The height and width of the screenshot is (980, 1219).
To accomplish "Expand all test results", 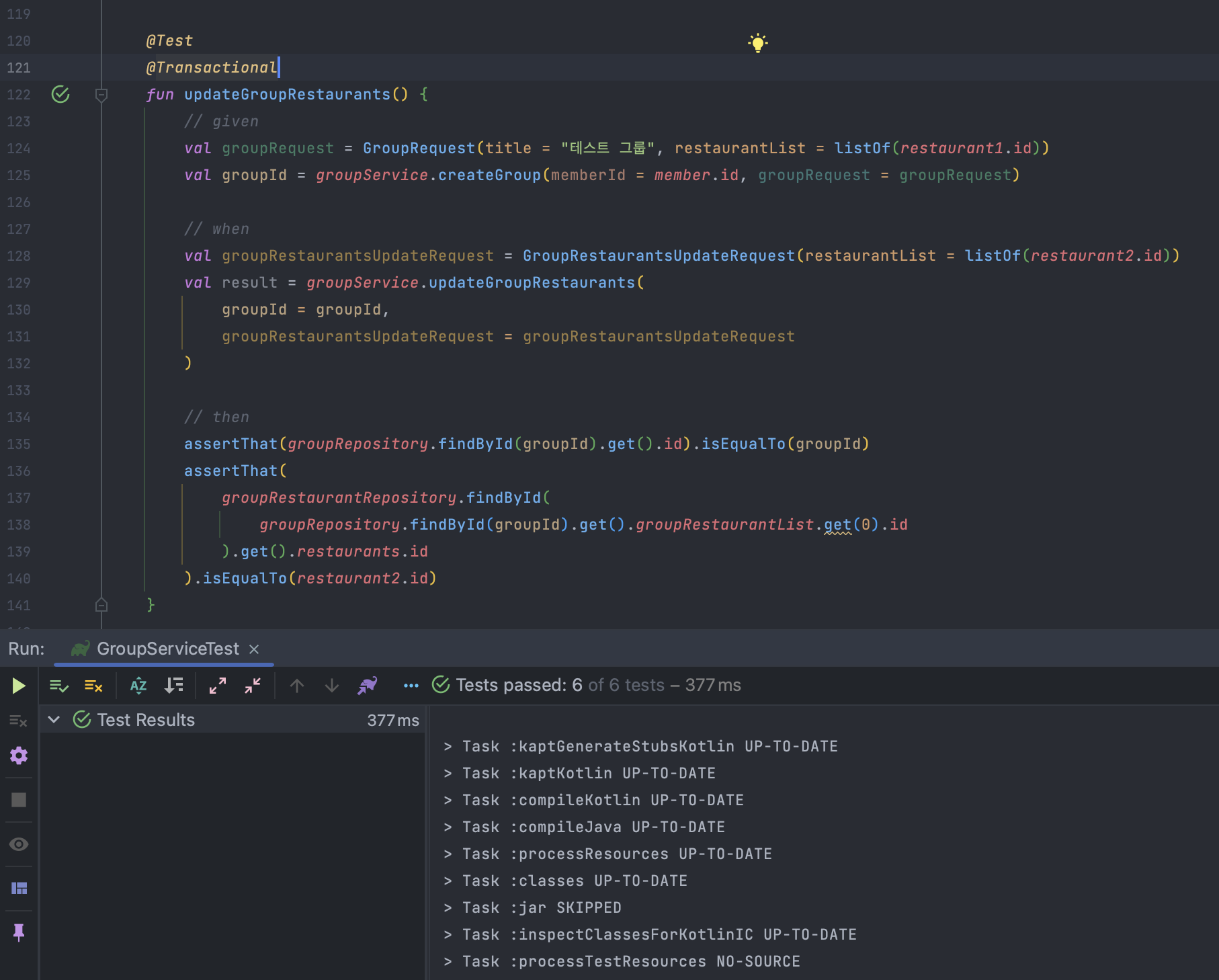I will [x=218, y=686].
